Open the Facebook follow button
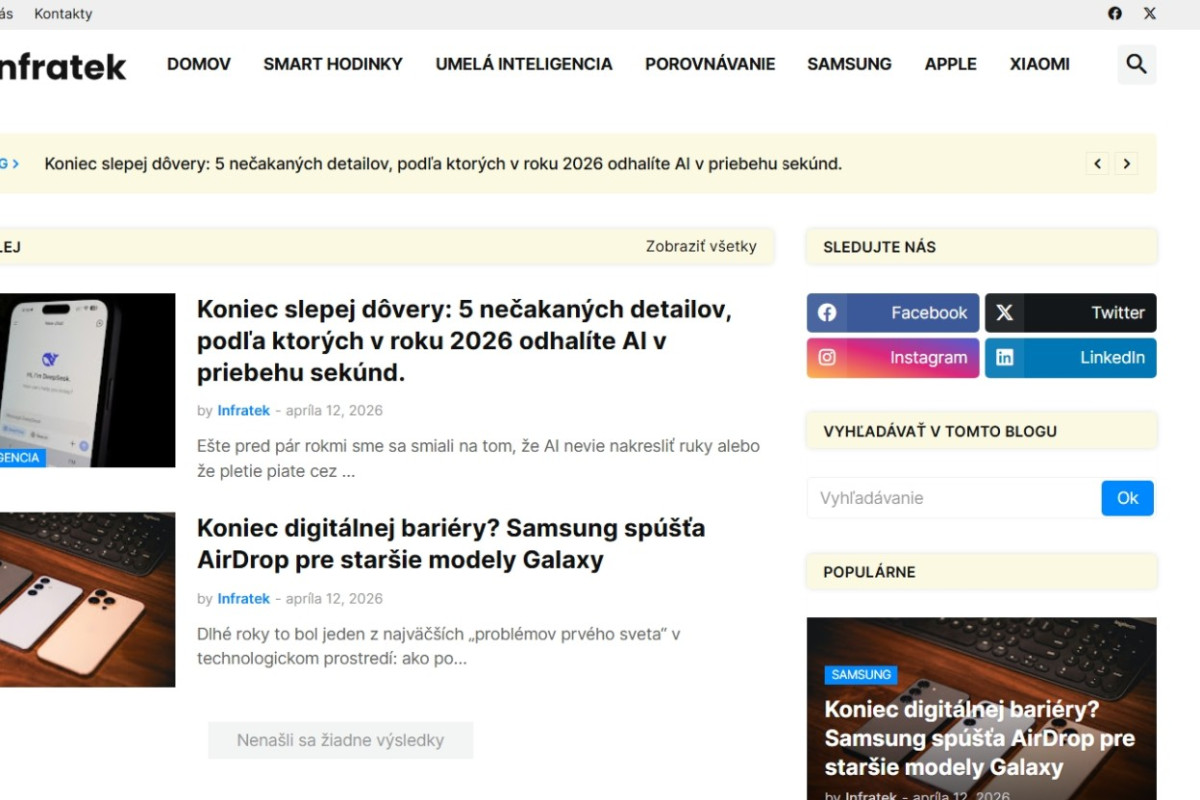 (893, 313)
